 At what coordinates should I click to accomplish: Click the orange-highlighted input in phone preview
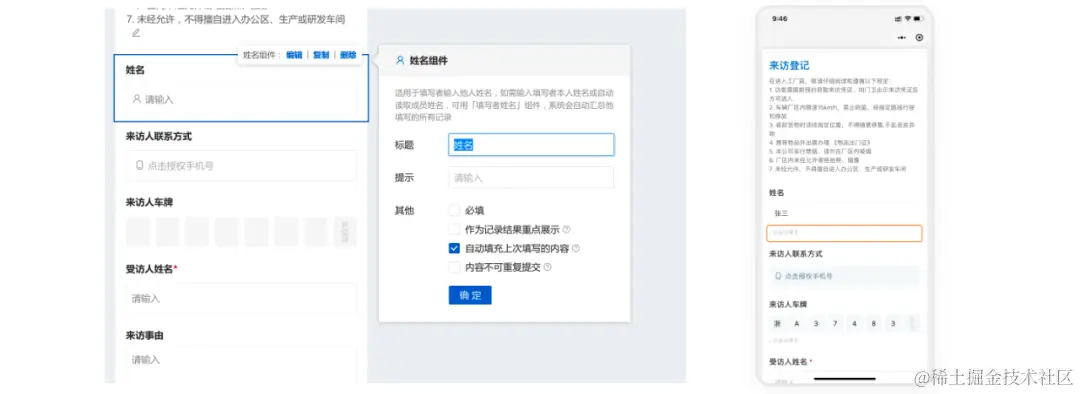pyautogui.click(x=844, y=234)
